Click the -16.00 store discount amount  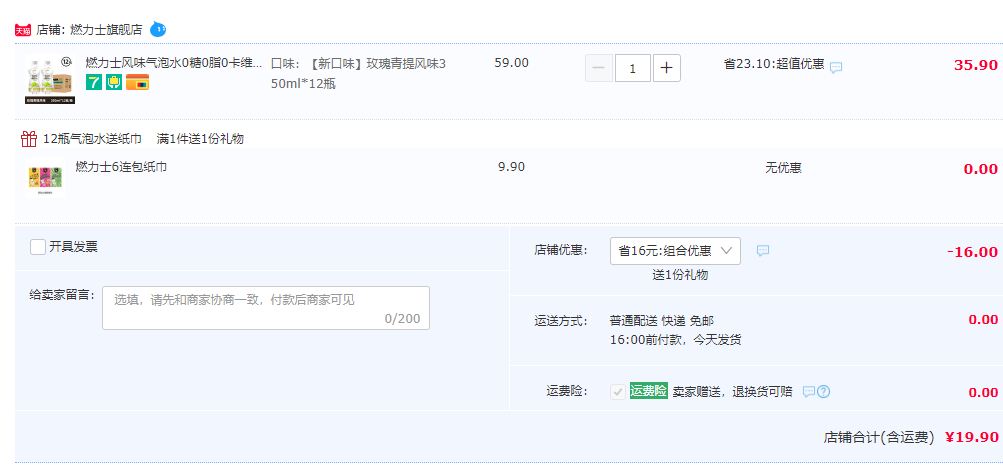coord(972,252)
